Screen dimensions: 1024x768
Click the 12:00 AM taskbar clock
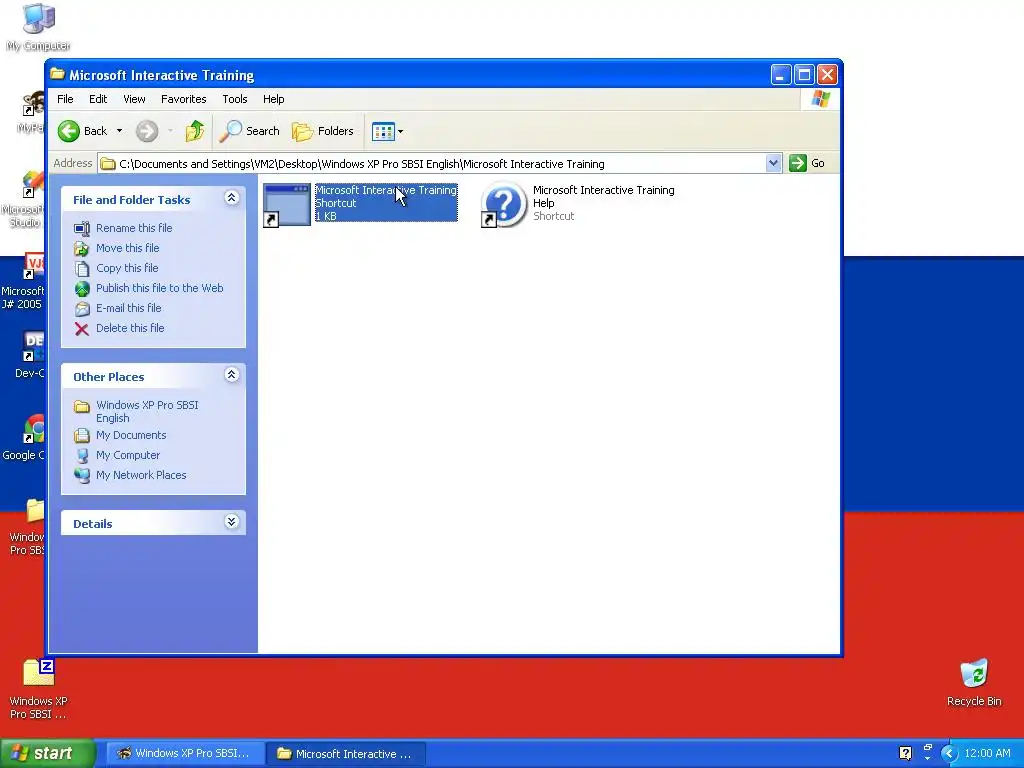click(x=987, y=754)
